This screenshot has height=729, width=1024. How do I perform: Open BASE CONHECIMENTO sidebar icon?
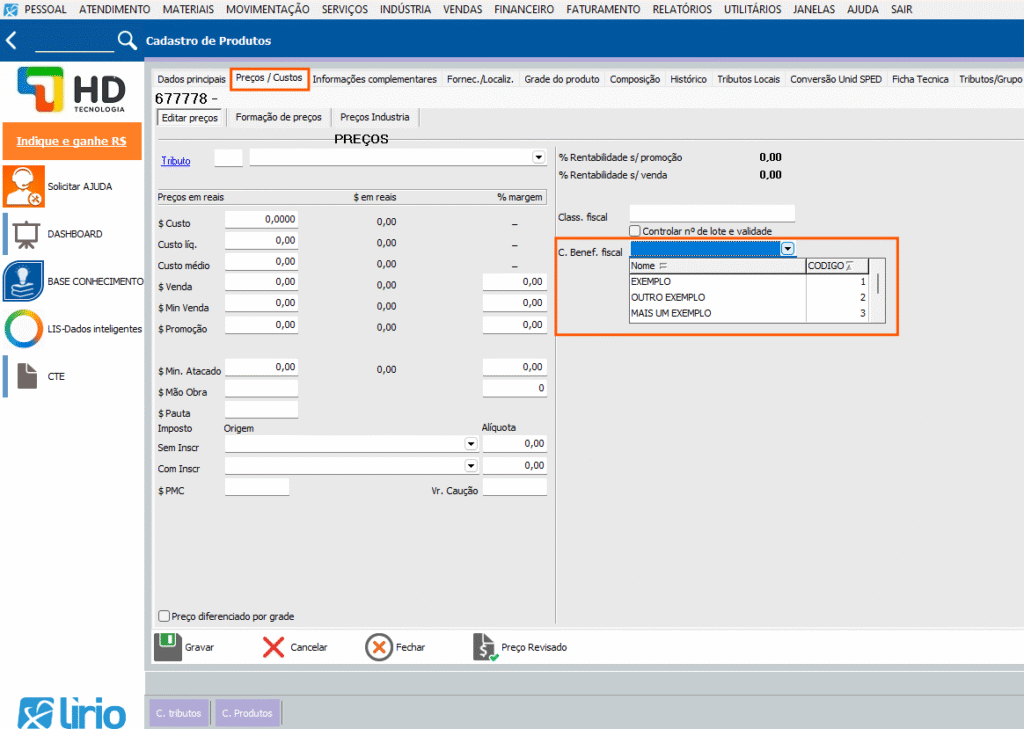coord(23,281)
